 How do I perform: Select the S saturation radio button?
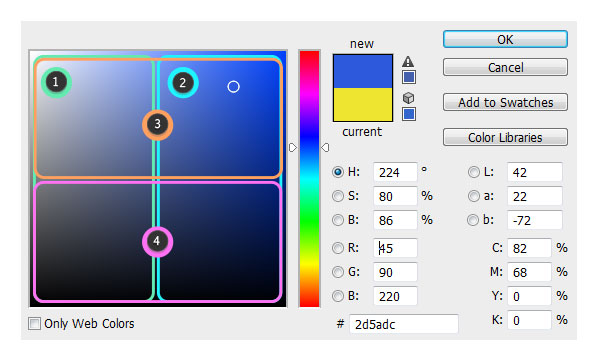338,196
